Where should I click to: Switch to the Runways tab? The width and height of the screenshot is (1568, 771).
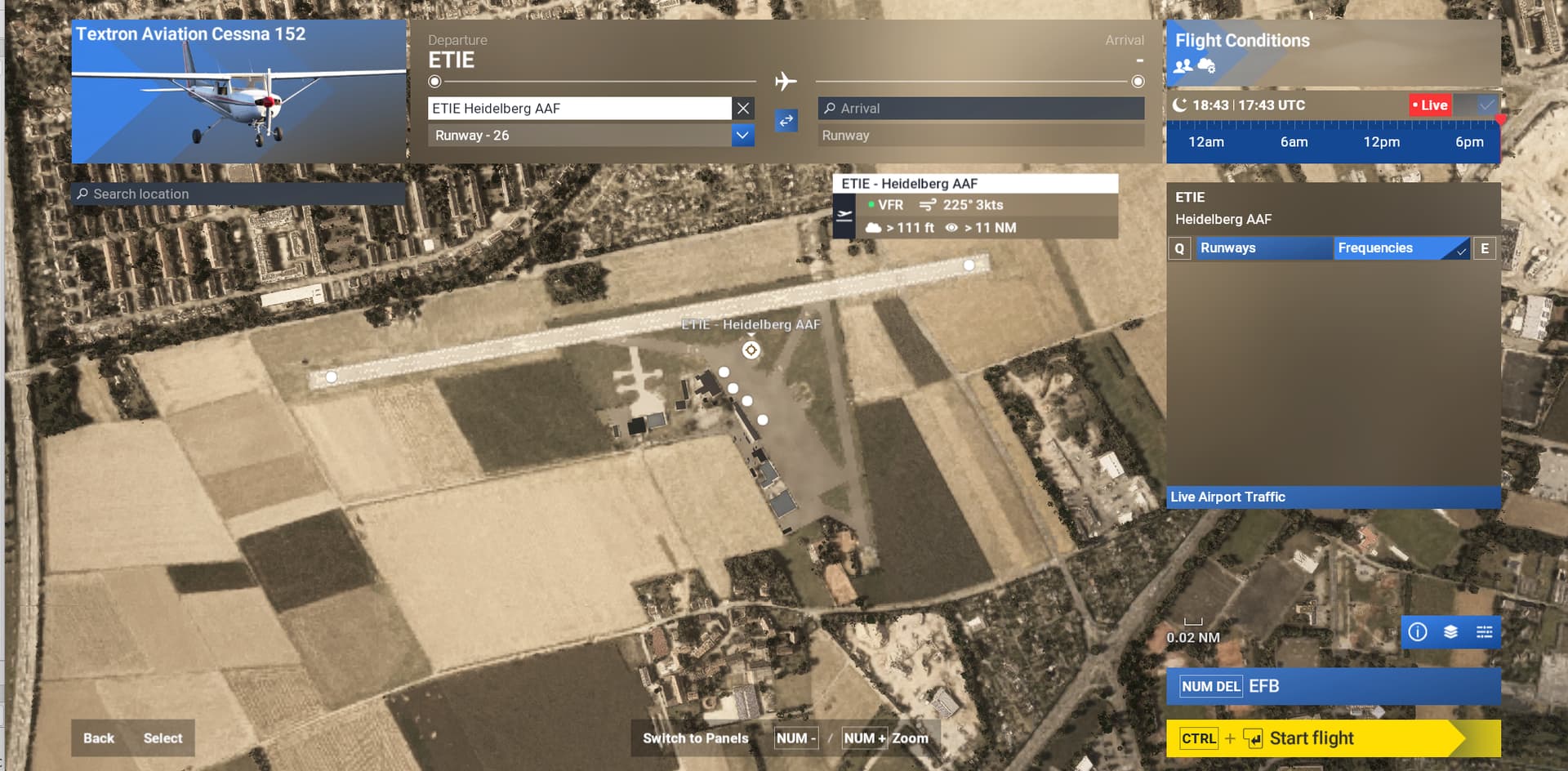(x=1263, y=248)
